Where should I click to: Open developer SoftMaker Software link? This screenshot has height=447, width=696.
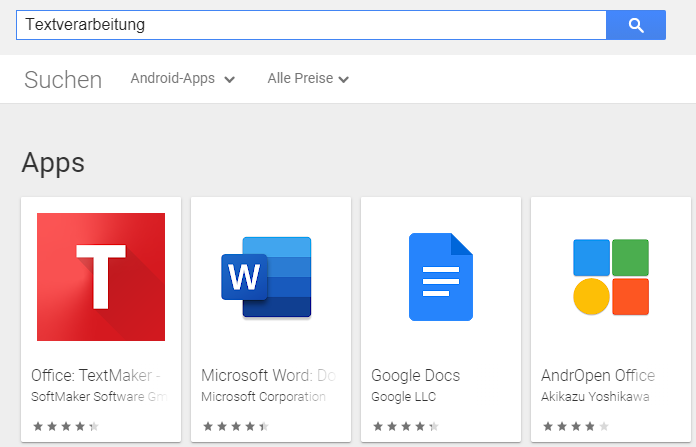point(99,396)
